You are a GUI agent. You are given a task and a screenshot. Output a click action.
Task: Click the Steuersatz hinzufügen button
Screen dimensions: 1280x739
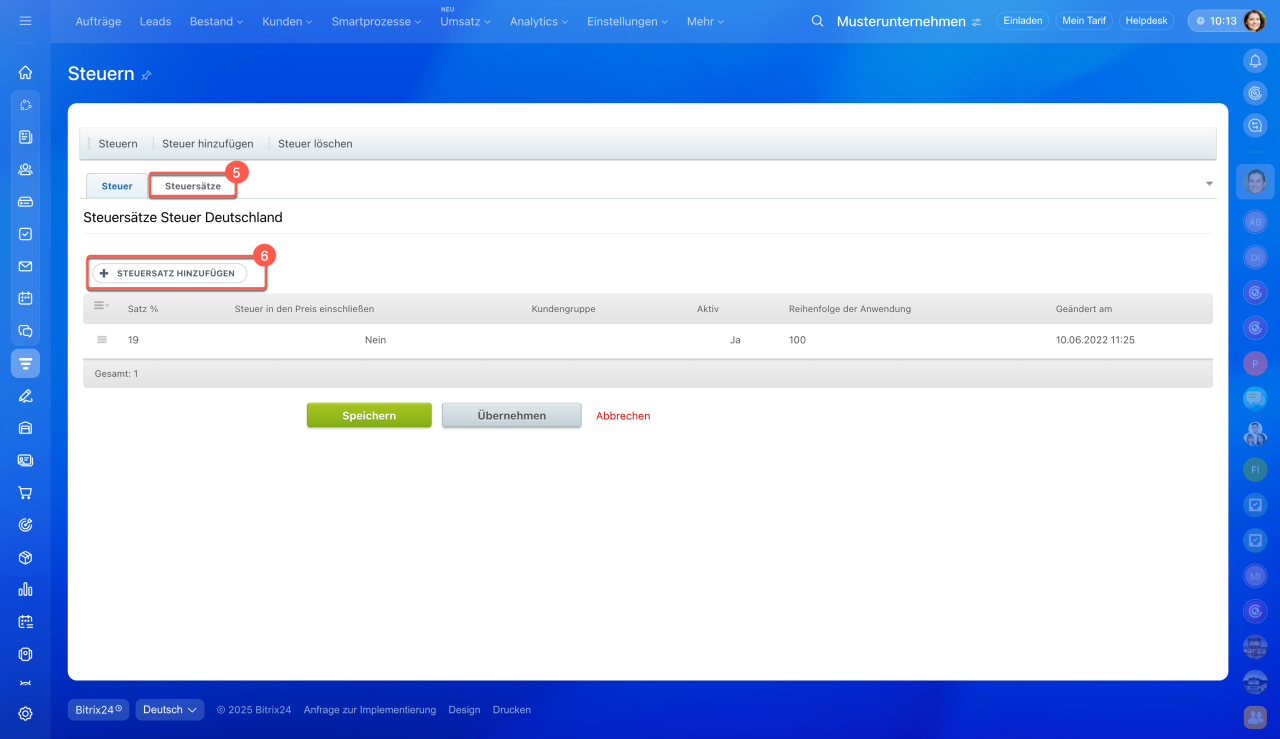click(169, 273)
